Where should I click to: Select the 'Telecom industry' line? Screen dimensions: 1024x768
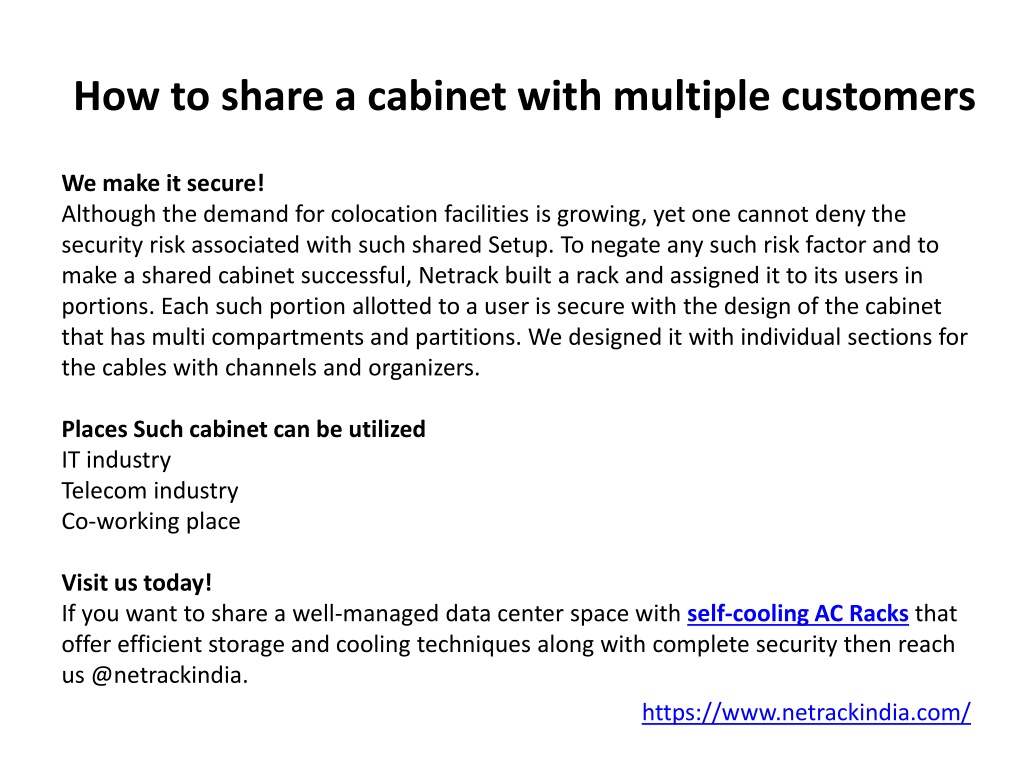(150, 491)
